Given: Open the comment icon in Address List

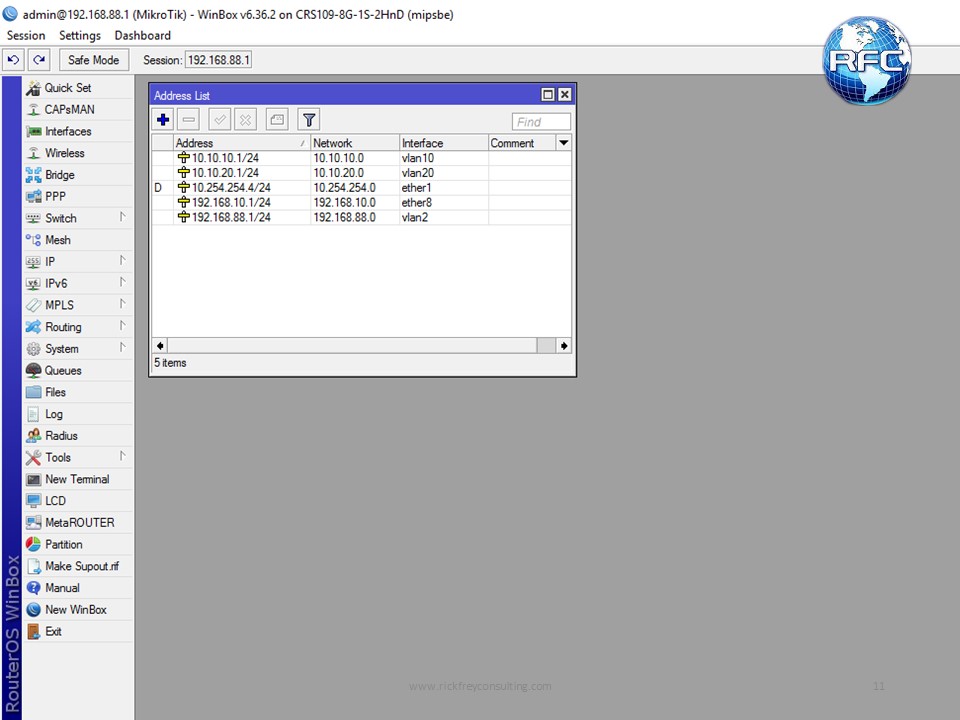Looking at the screenshot, I should point(277,120).
